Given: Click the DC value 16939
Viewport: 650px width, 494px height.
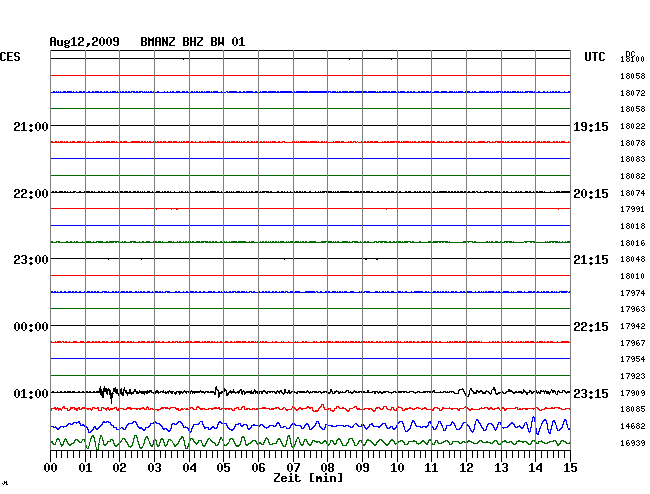Looking at the screenshot, I should tap(633, 443).
